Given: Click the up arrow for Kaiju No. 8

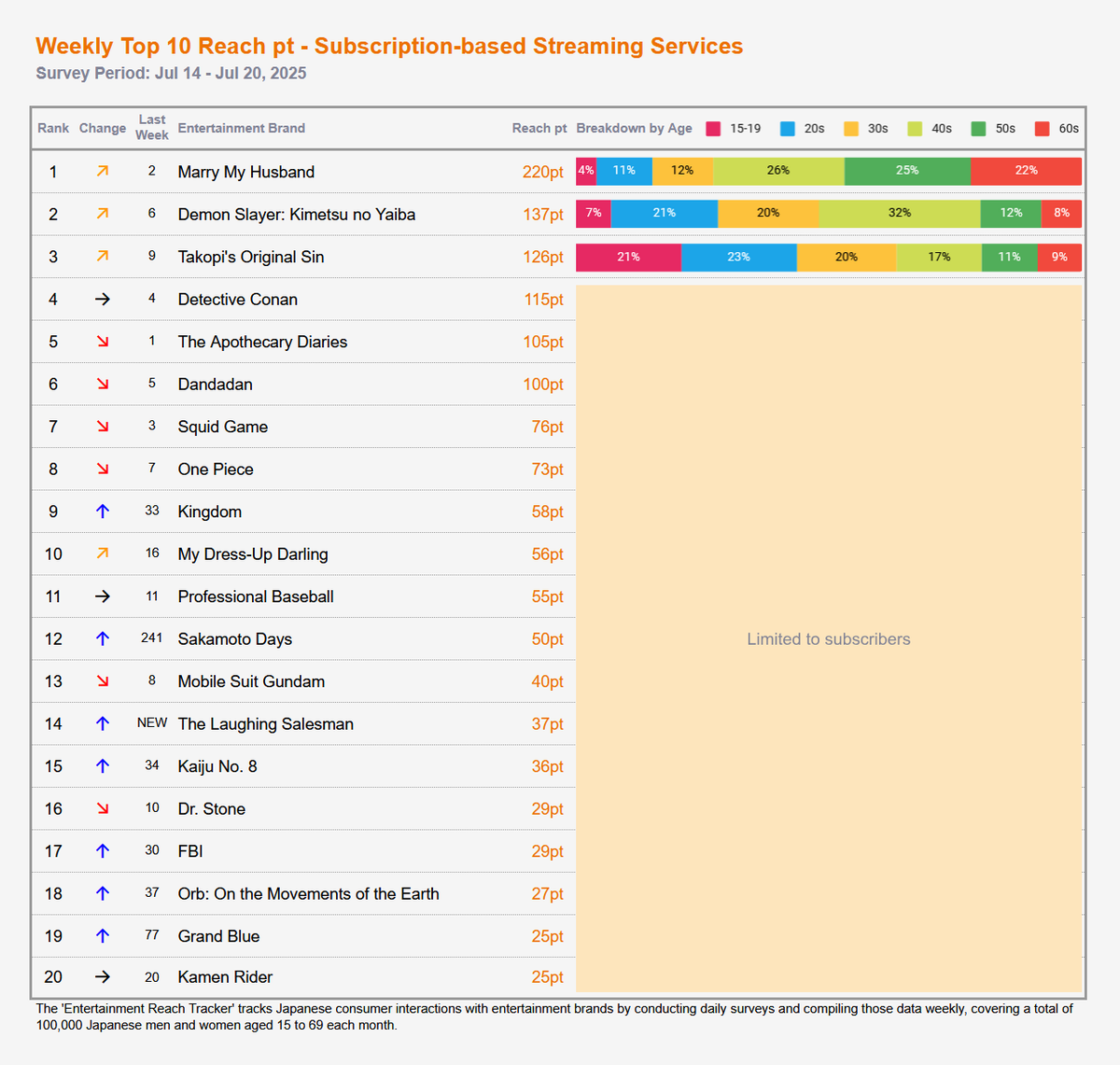Looking at the screenshot, I should click(103, 766).
